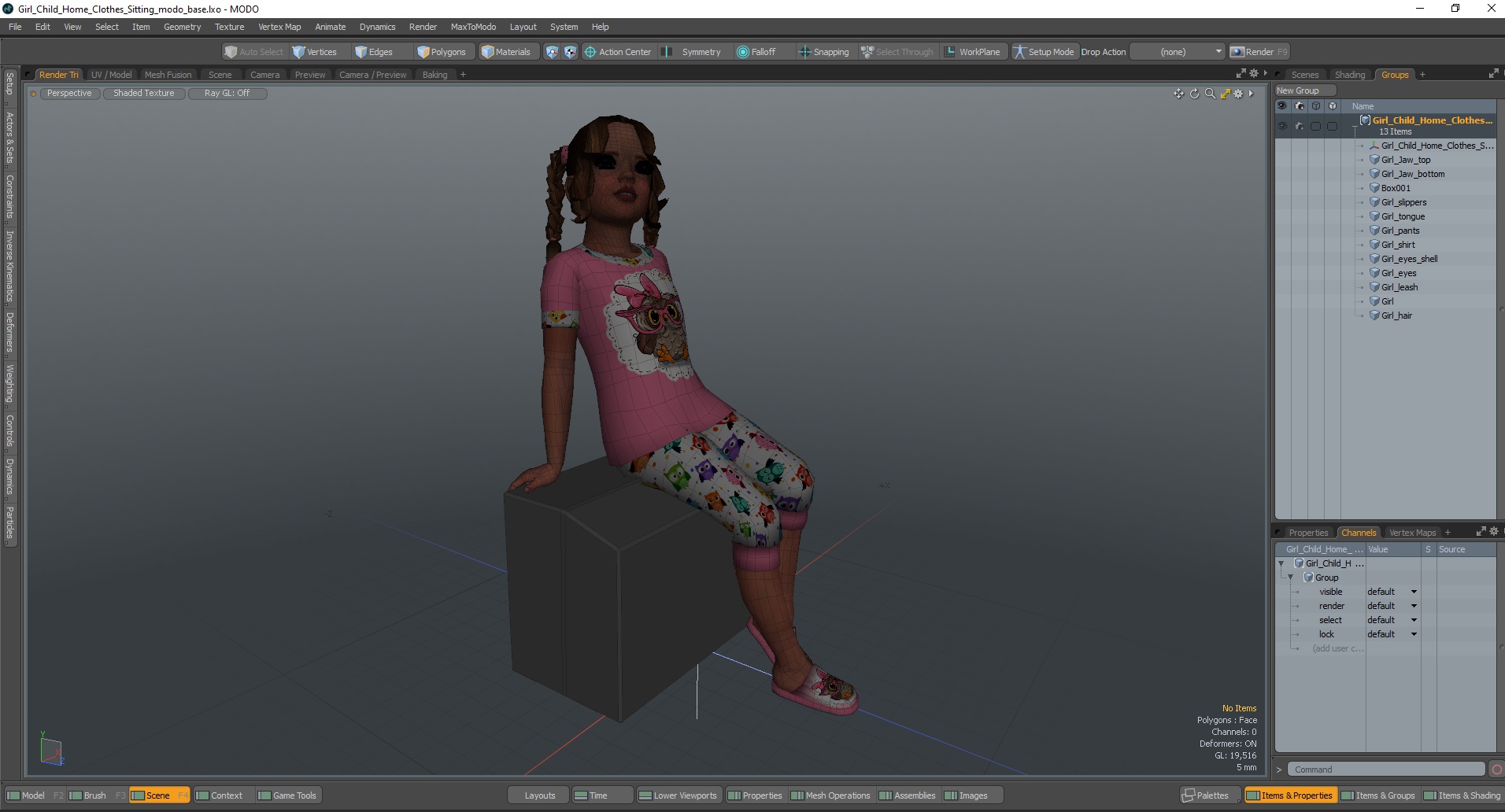Click into the Command input field
The height and width of the screenshot is (812, 1505).
(x=1387, y=770)
